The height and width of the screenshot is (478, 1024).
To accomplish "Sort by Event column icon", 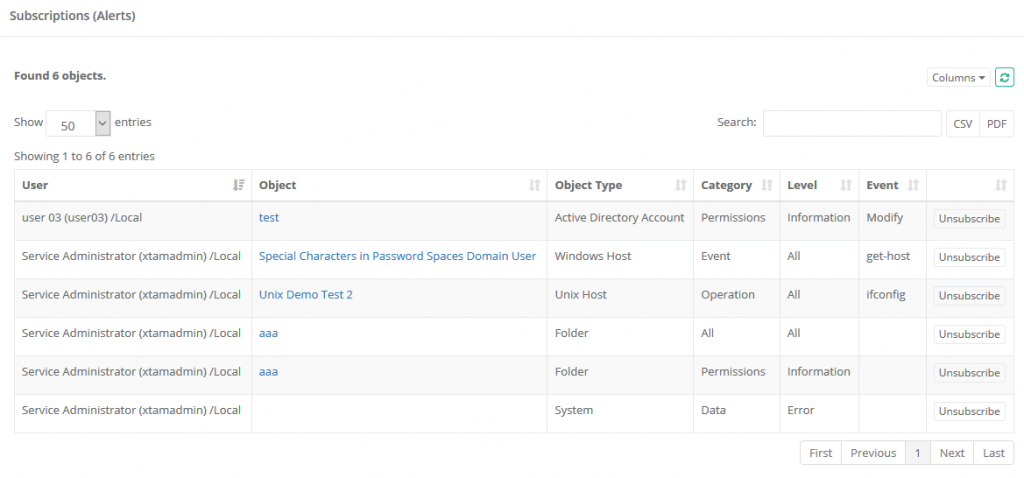I will coord(912,185).
